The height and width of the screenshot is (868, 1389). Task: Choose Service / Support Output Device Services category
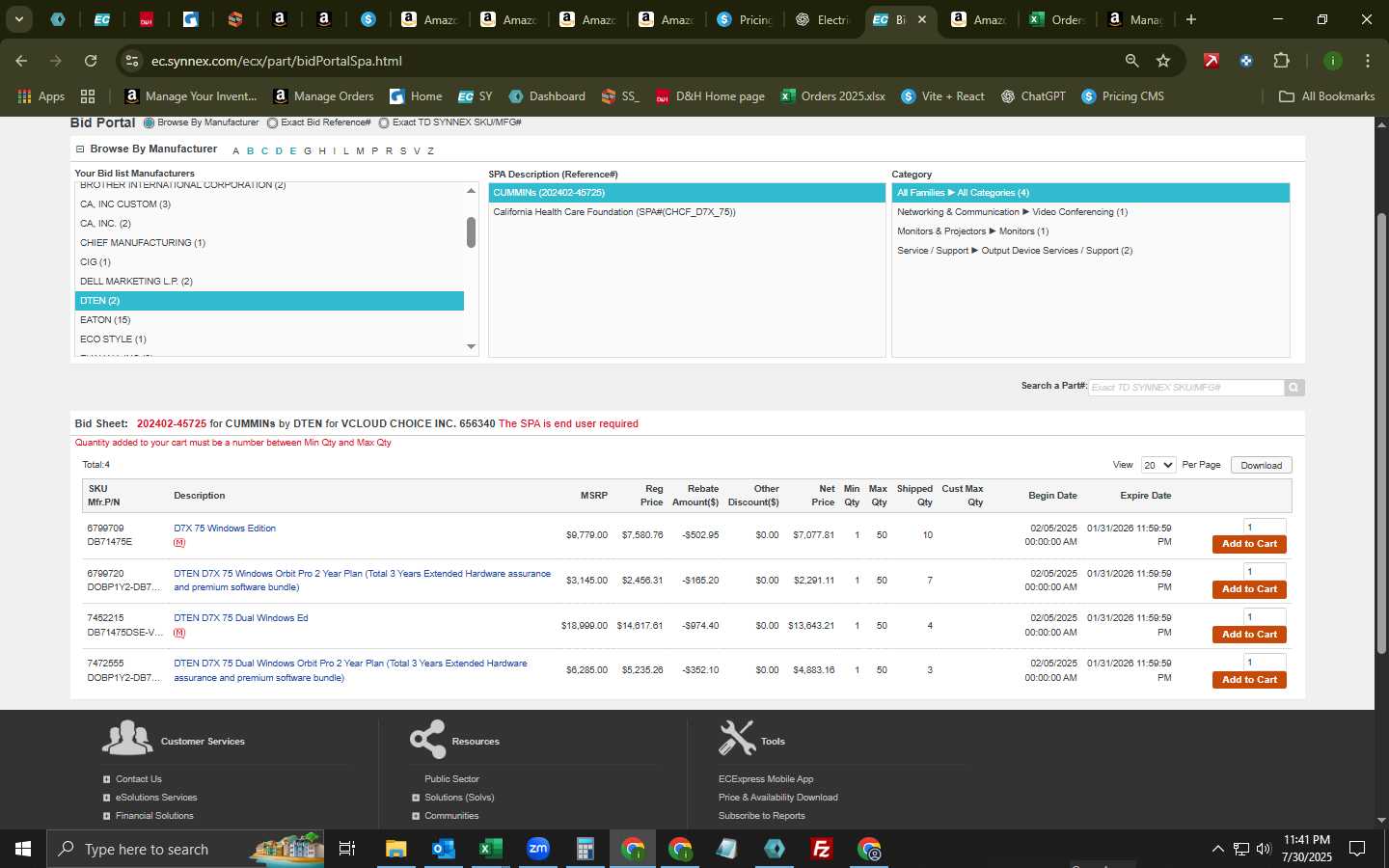[x=1090, y=251]
